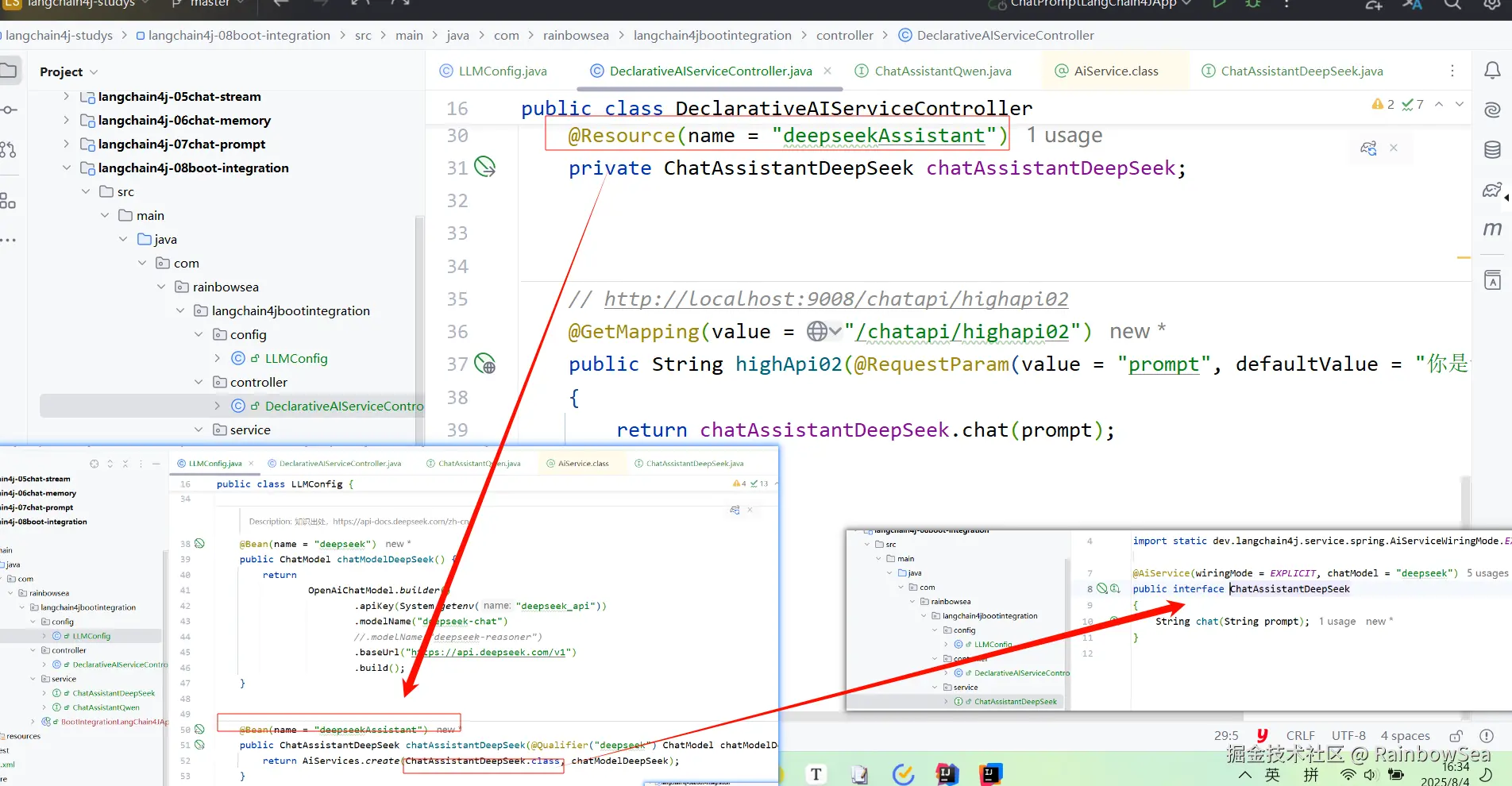Go to next highlighted problem arrow
The width and height of the screenshot is (1512, 786).
[x=1460, y=104]
